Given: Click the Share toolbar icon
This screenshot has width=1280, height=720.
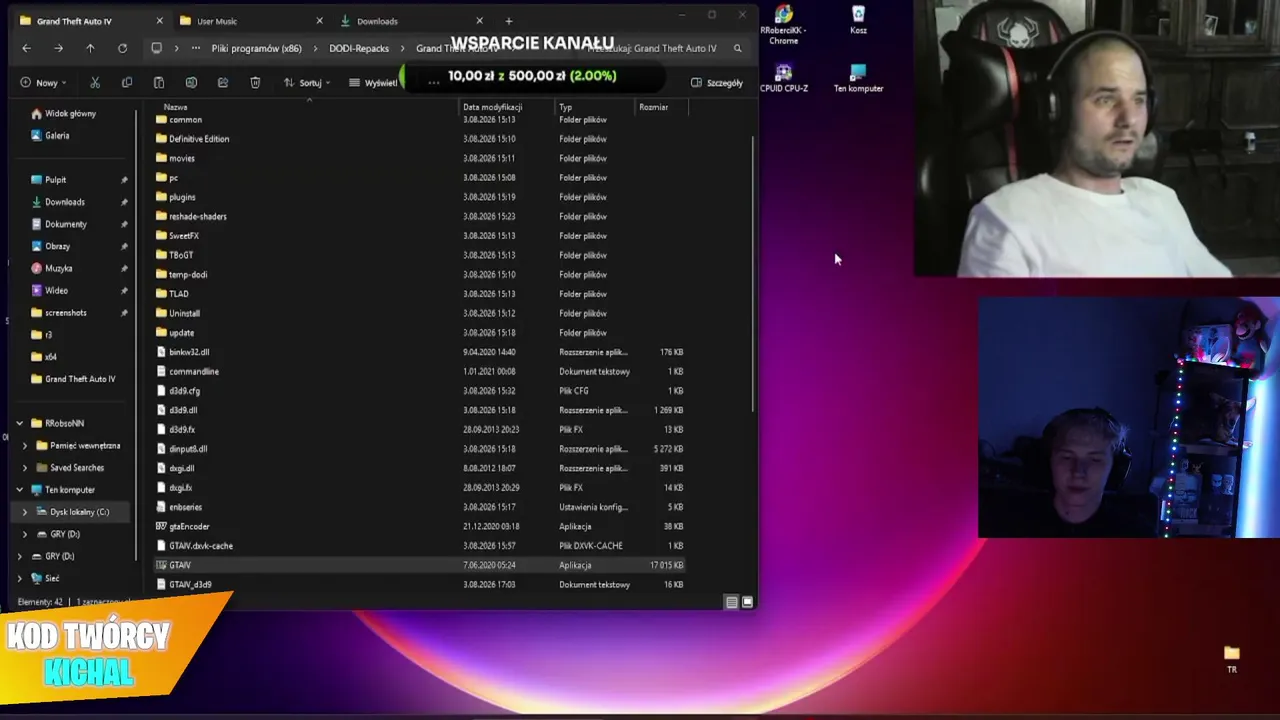Looking at the screenshot, I should pyautogui.click(x=223, y=83).
